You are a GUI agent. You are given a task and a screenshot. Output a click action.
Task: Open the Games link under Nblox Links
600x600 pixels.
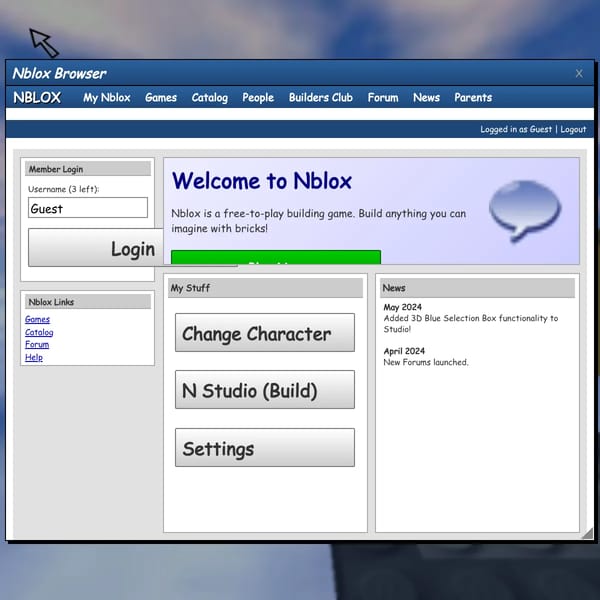(37, 319)
